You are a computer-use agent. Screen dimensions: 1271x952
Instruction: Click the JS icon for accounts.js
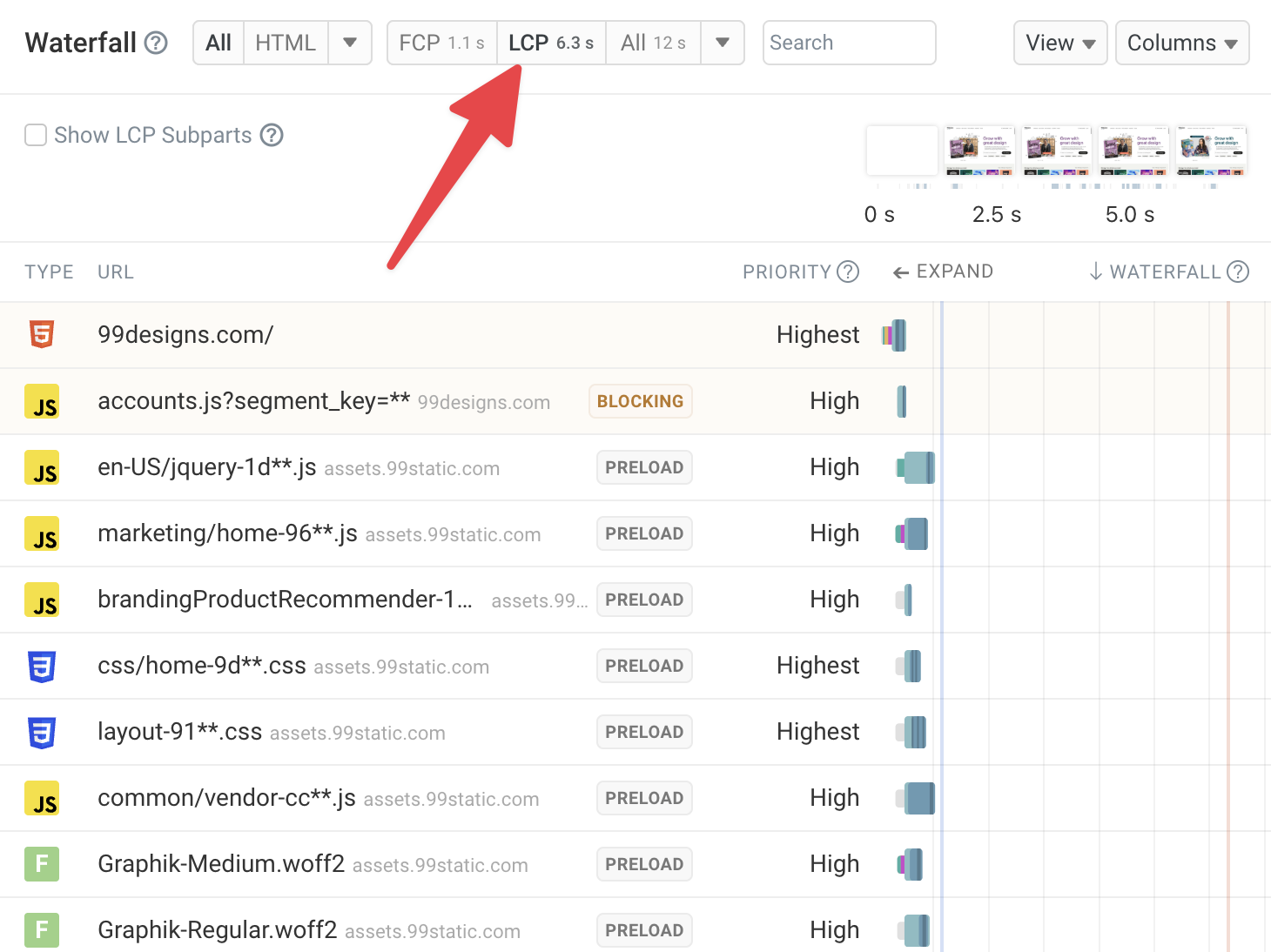[42, 401]
